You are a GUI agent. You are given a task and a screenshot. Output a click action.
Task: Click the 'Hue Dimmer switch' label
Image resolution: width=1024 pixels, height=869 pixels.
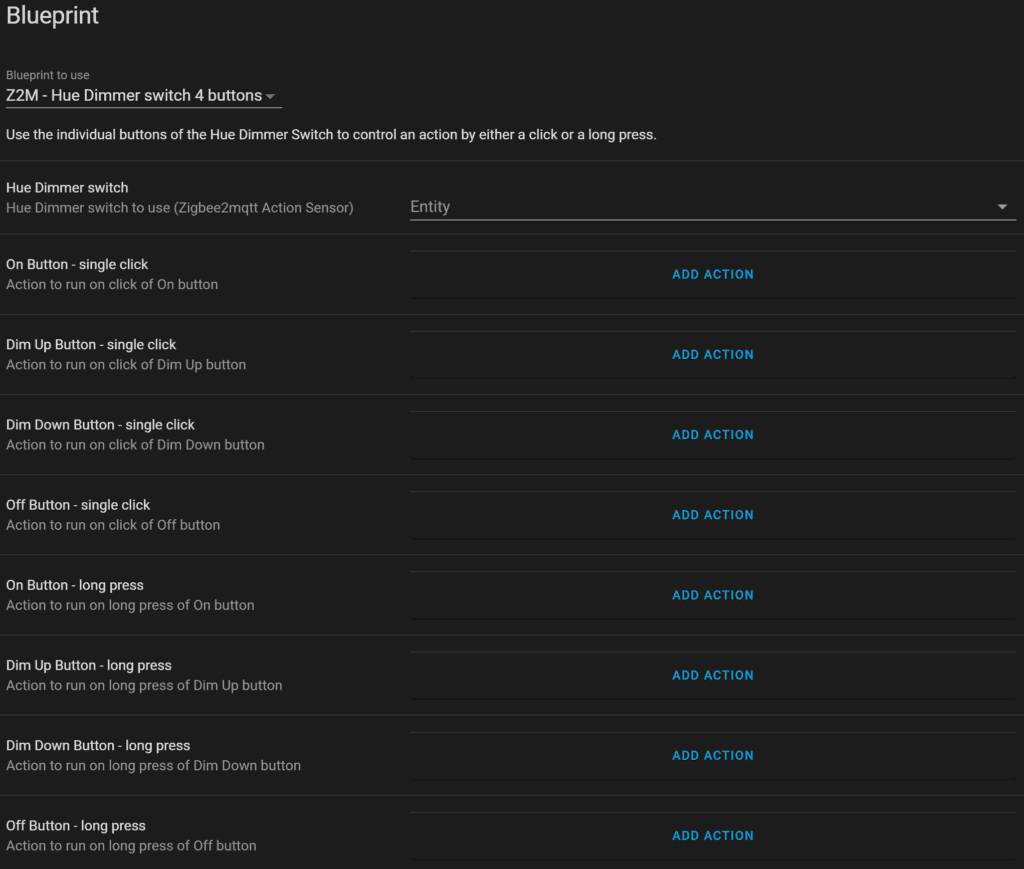pos(67,187)
